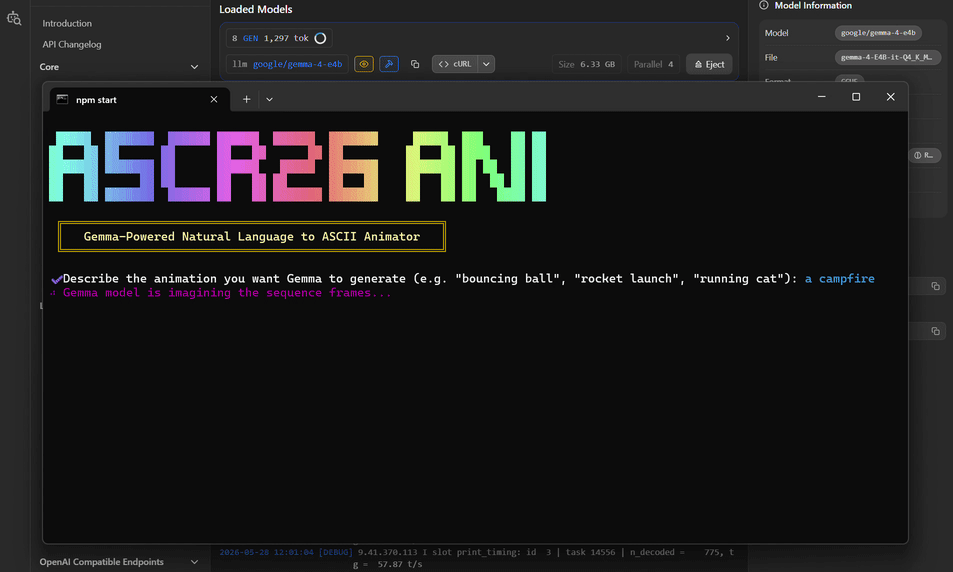Viewport: 953px width, 572px height.
Task: Click the 'Gemma model is imagining' status line
Action: tap(227, 293)
